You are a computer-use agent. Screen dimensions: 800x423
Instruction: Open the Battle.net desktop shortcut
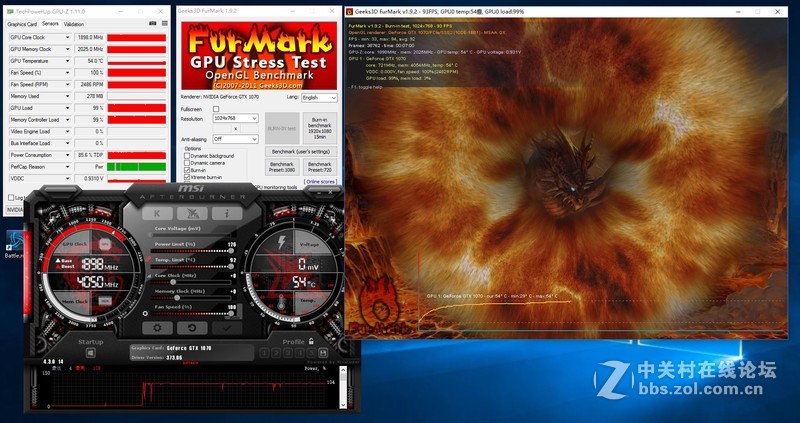pyautogui.click(x=14, y=244)
